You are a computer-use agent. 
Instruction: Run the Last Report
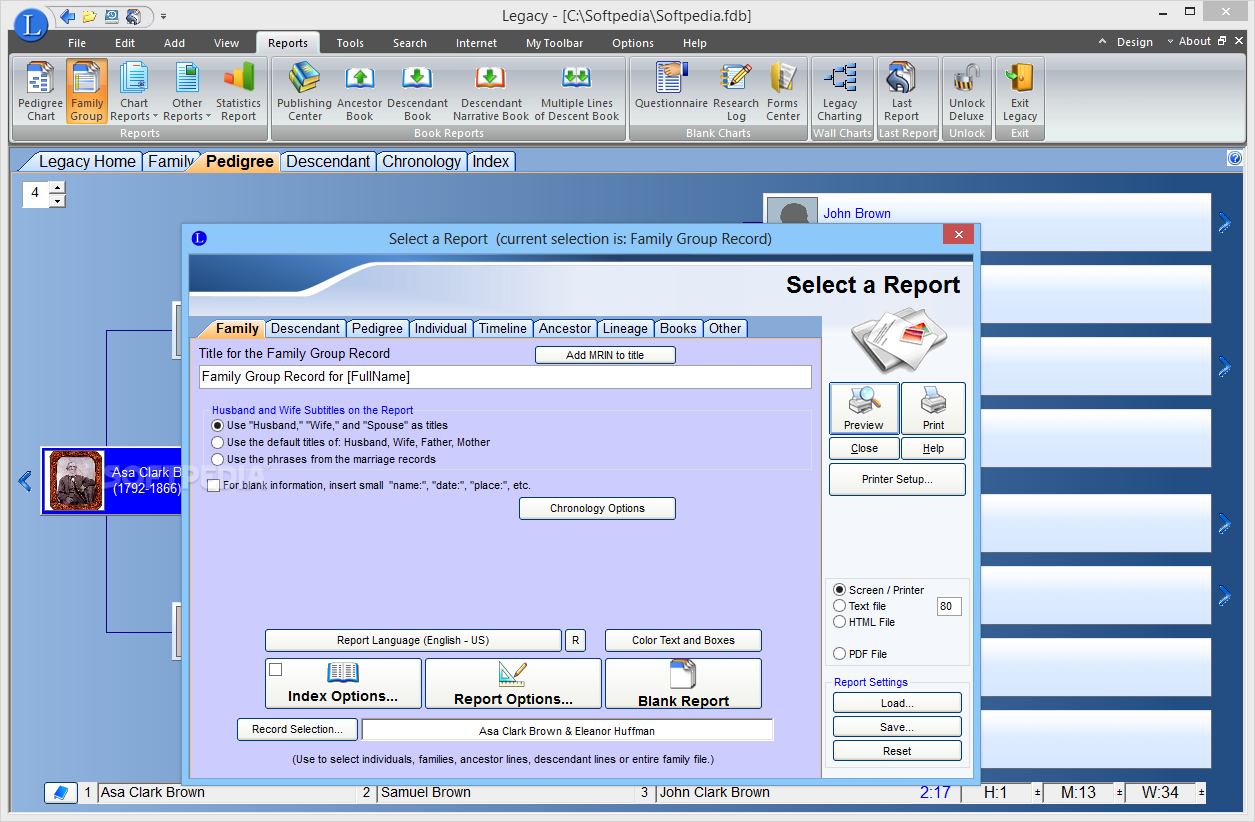pyautogui.click(x=902, y=91)
